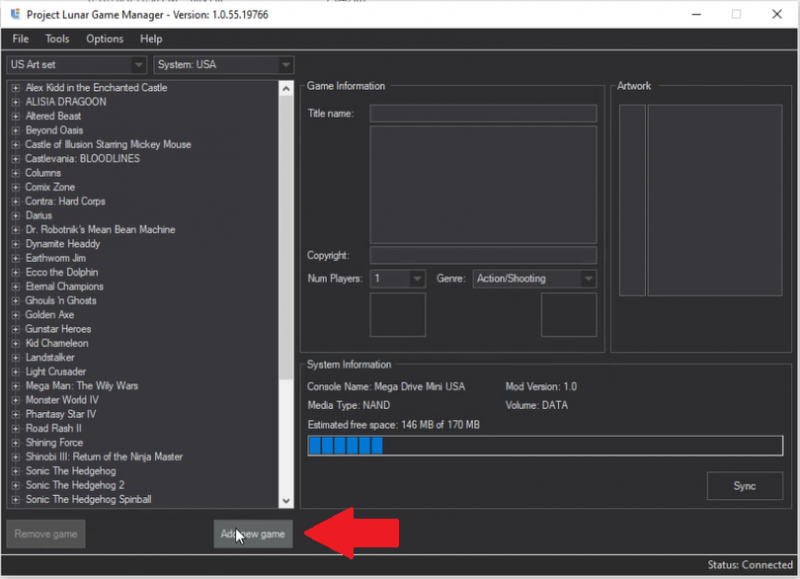Open the Num Players dropdown
The width and height of the screenshot is (800, 579).
point(397,279)
